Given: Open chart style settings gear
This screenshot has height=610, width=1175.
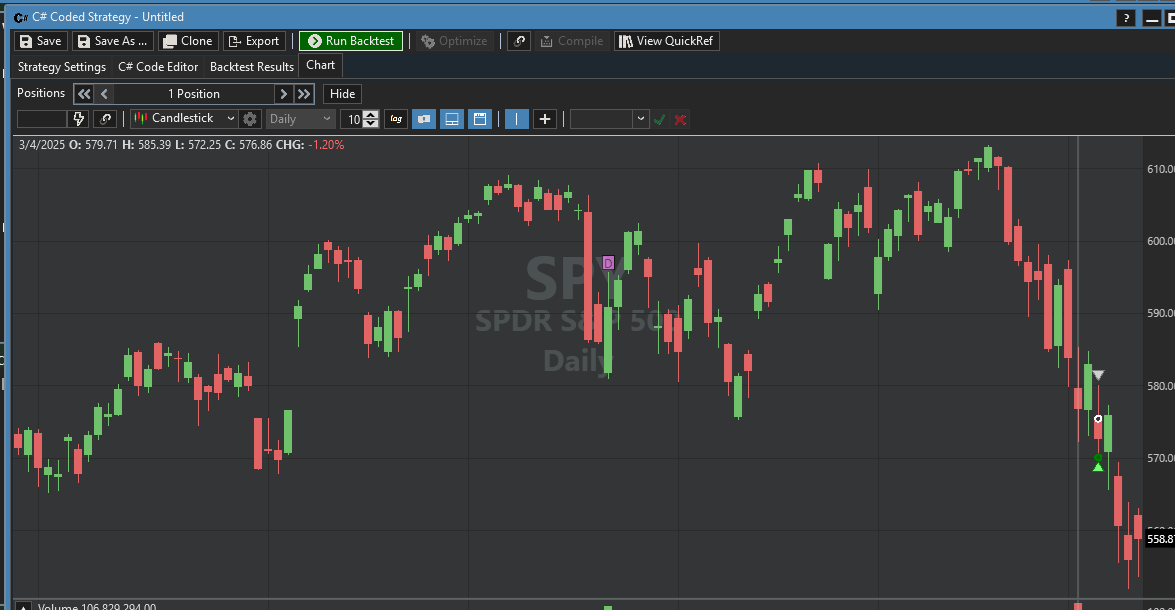Looking at the screenshot, I should 250,119.
